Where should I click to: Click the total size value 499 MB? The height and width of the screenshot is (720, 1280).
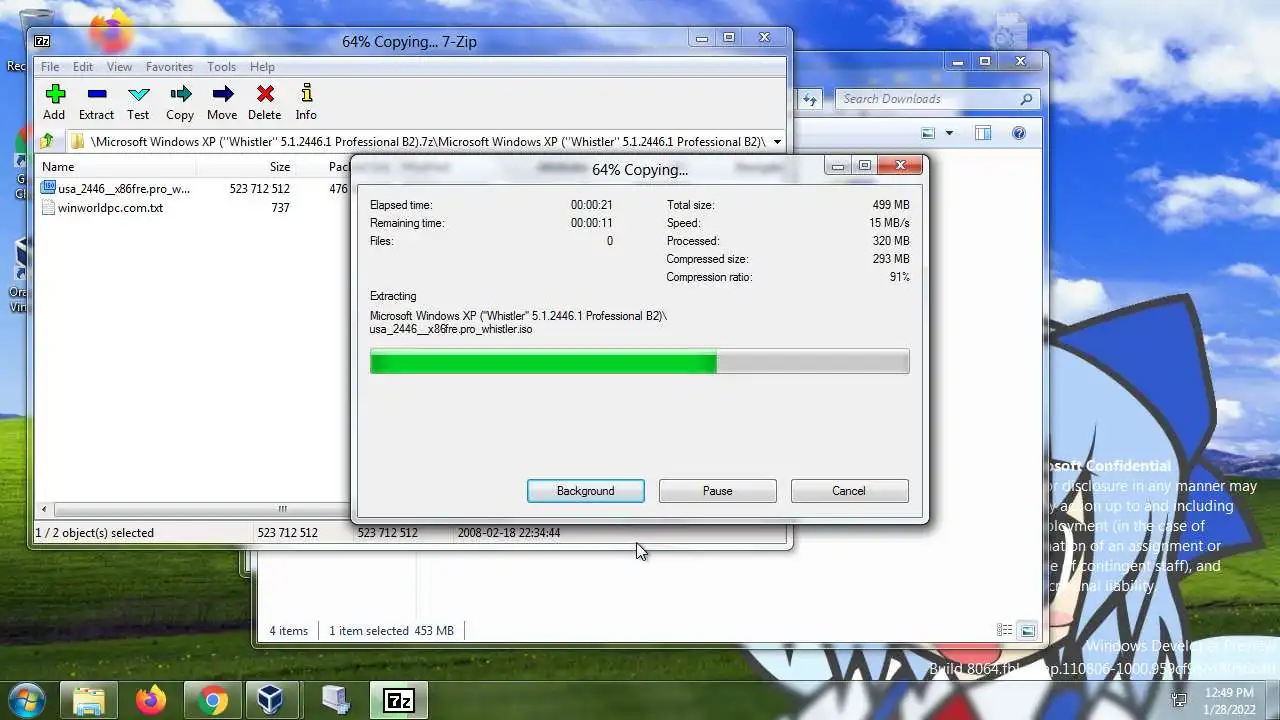point(890,205)
